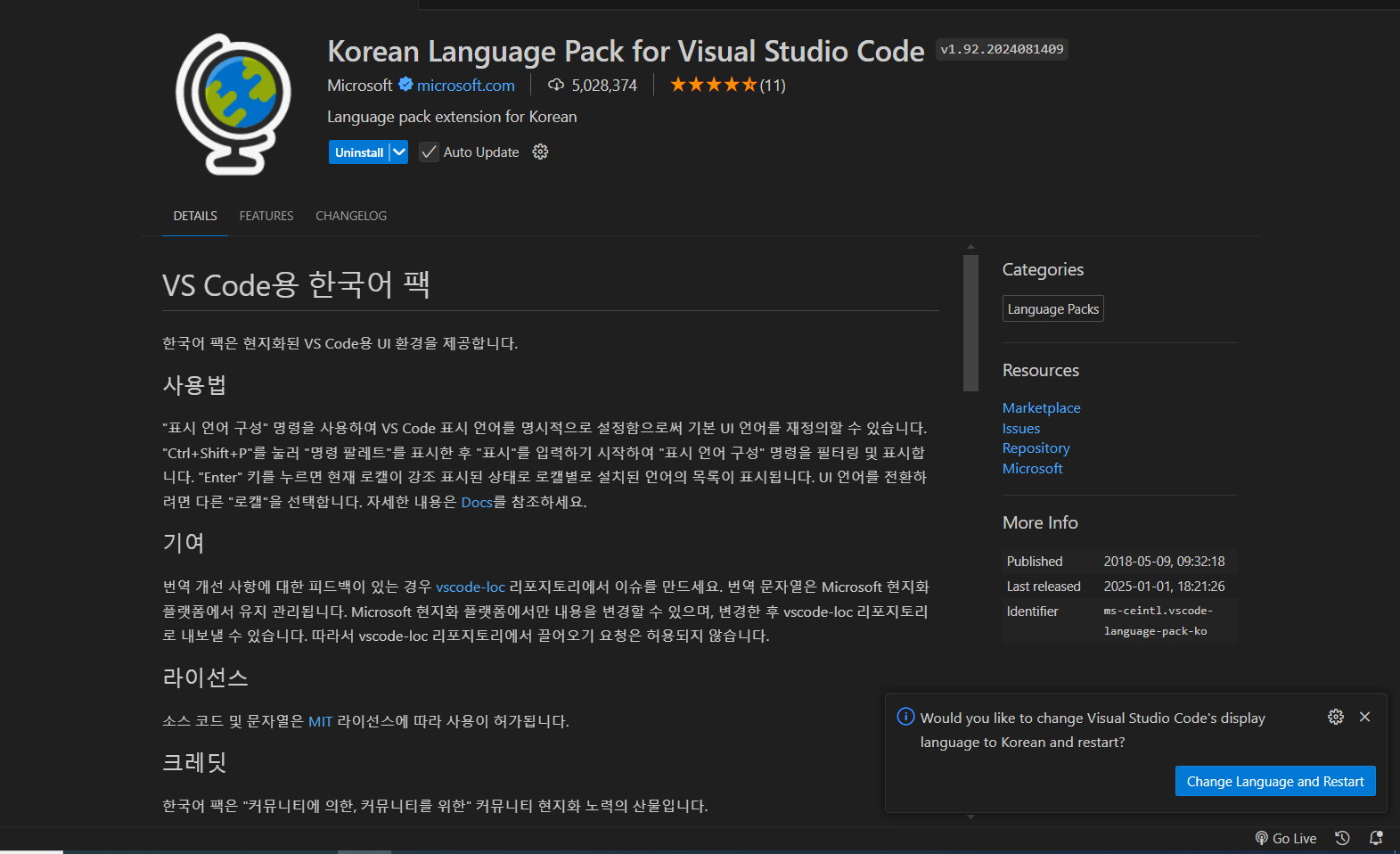Switch to the FEATURES tab

[266, 216]
